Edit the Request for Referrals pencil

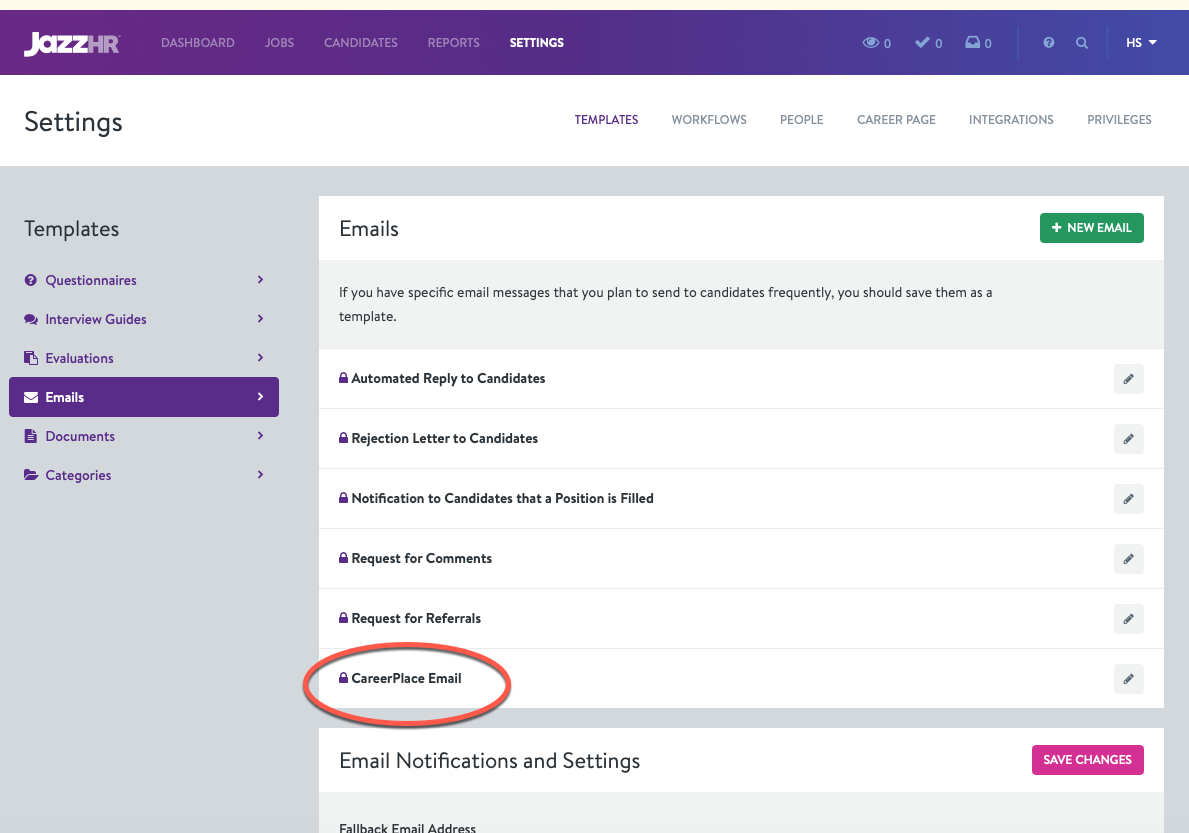(x=1128, y=619)
